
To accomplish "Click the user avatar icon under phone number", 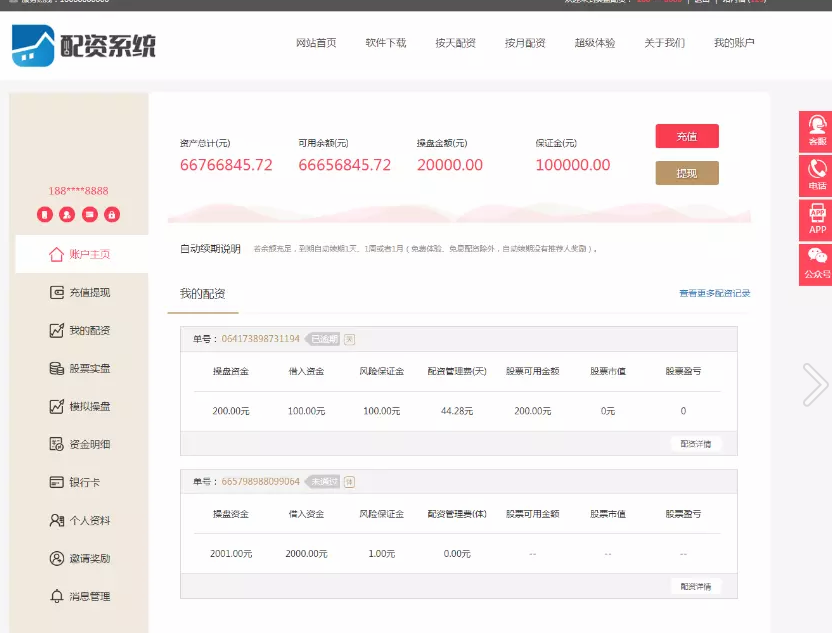I will [67, 214].
